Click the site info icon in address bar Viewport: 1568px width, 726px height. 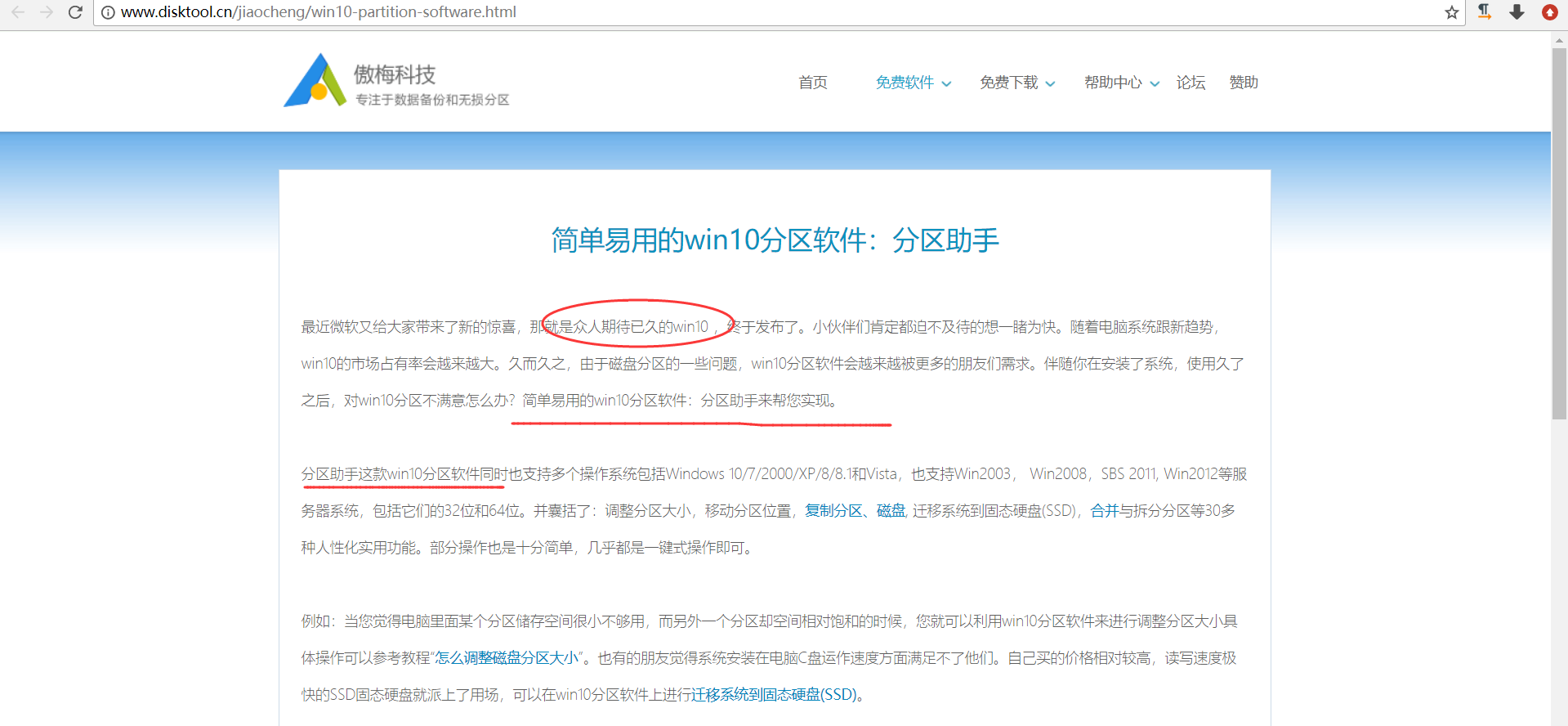click(108, 12)
